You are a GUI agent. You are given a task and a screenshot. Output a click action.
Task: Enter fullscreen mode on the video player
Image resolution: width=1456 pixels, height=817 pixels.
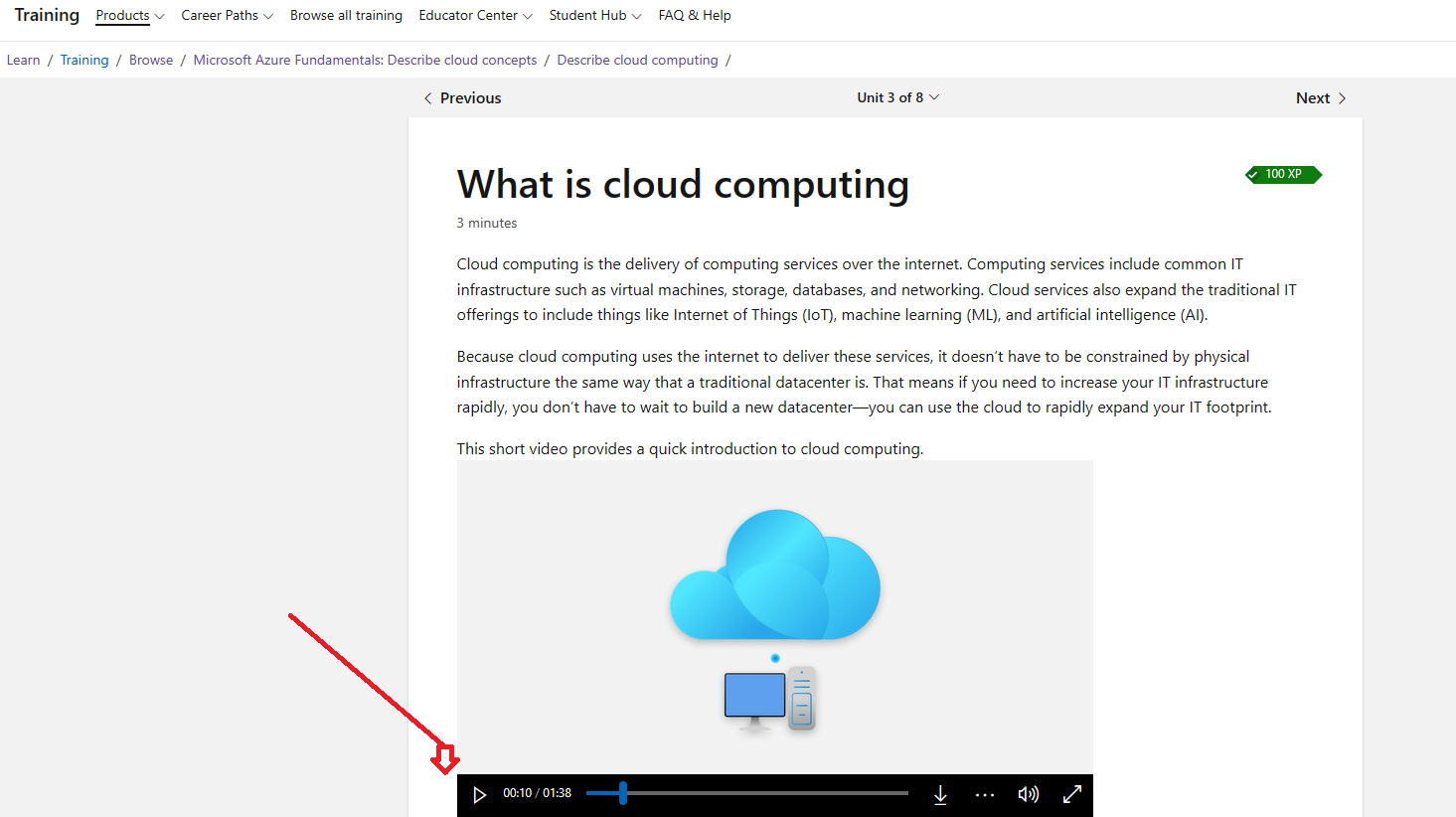(x=1072, y=794)
